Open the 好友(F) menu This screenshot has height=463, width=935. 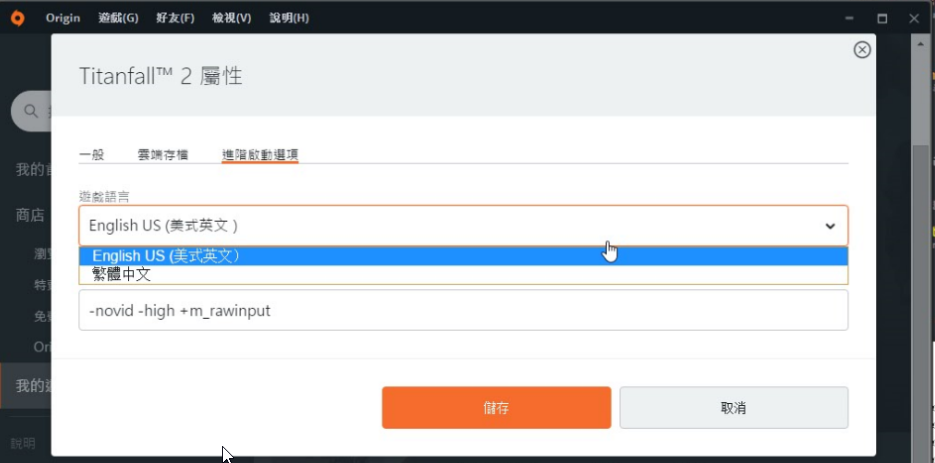tap(175, 18)
